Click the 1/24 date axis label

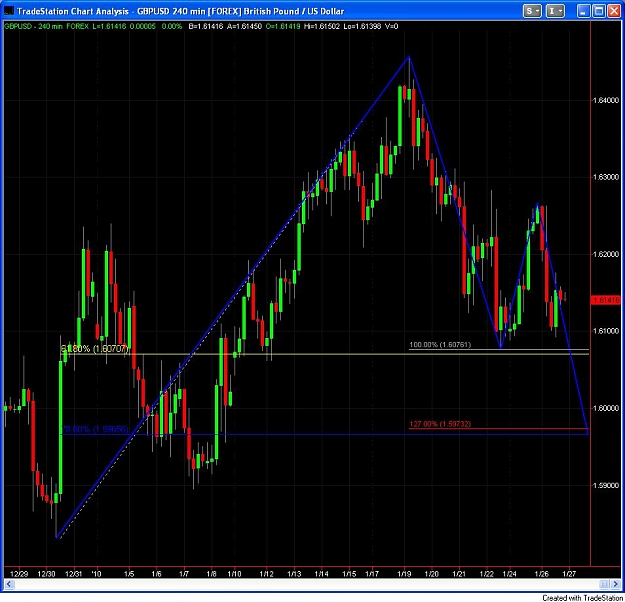tap(509, 574)
